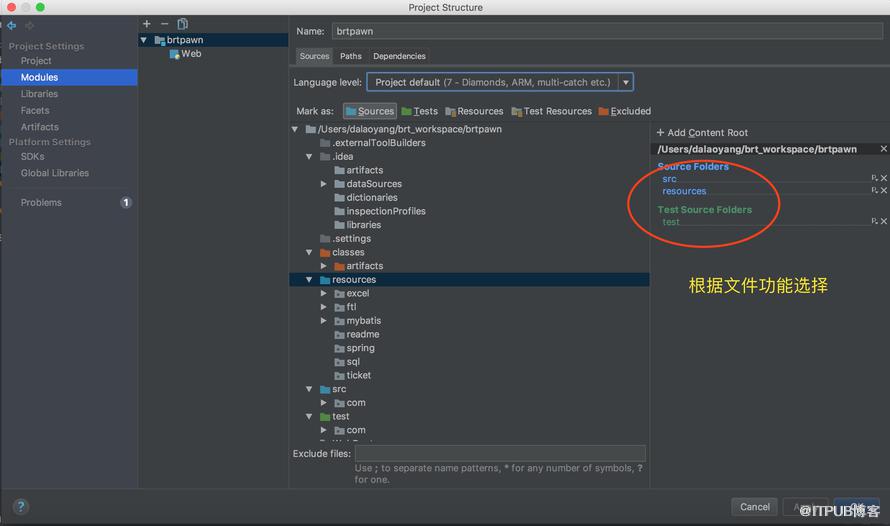This screenshot has width=890, height=526.
Task: Click Add Content Root
Action: [x=702, y=133]
